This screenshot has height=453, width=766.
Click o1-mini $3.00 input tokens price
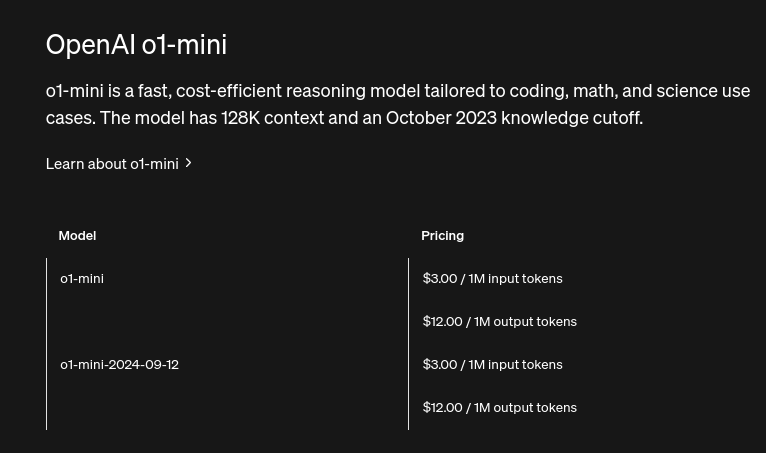coord(492,279)
